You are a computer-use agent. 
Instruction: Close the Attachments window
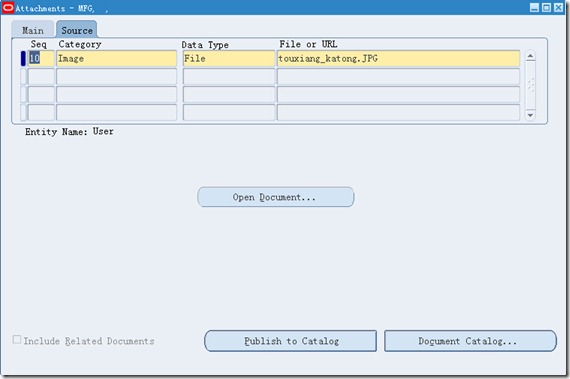pos(558,8)
